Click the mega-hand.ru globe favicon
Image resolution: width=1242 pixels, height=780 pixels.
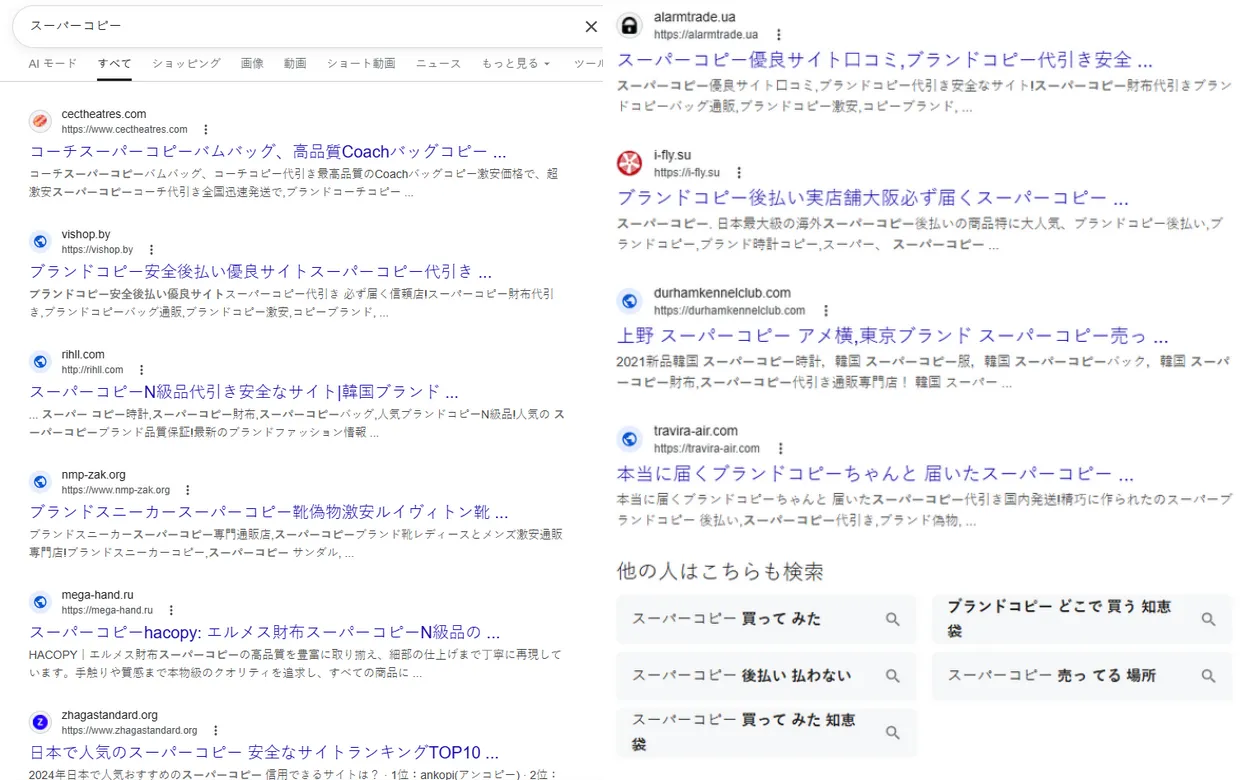(x=40, y=602)
